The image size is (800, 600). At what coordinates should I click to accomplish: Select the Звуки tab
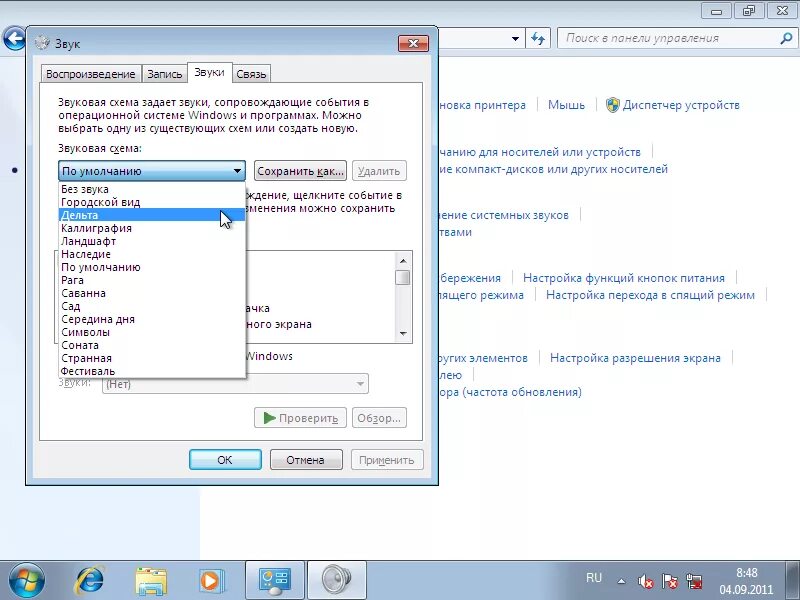tap(210, 72)
